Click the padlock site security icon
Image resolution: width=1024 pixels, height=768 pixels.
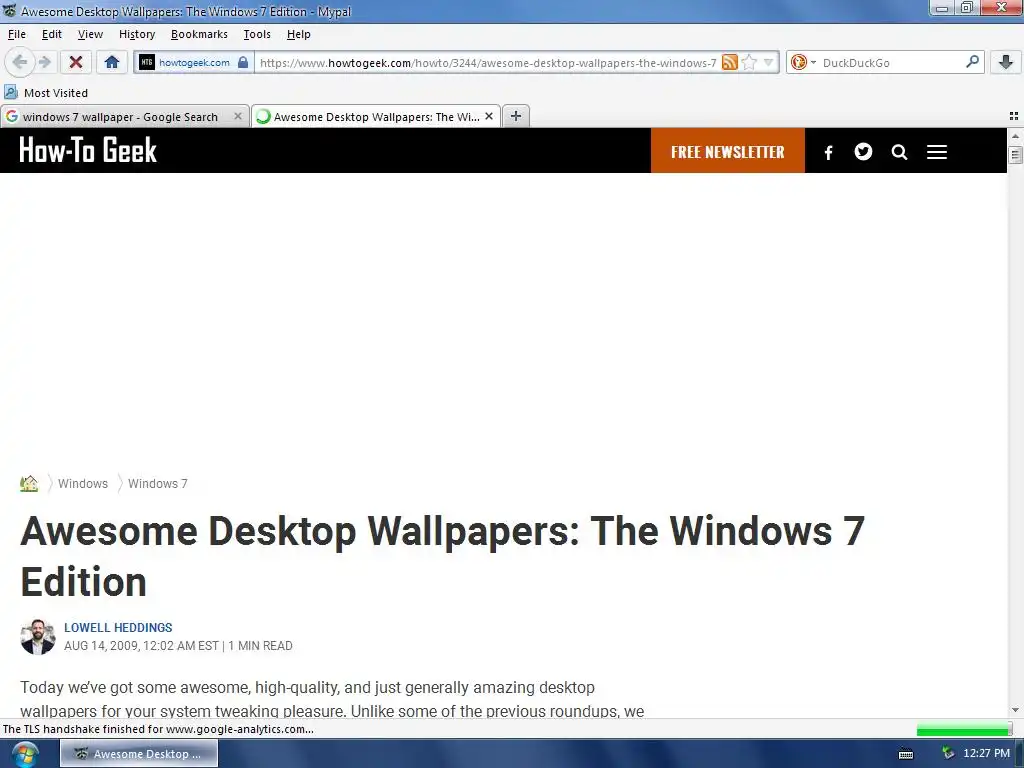pyautogui.click(x=243, y=62)
